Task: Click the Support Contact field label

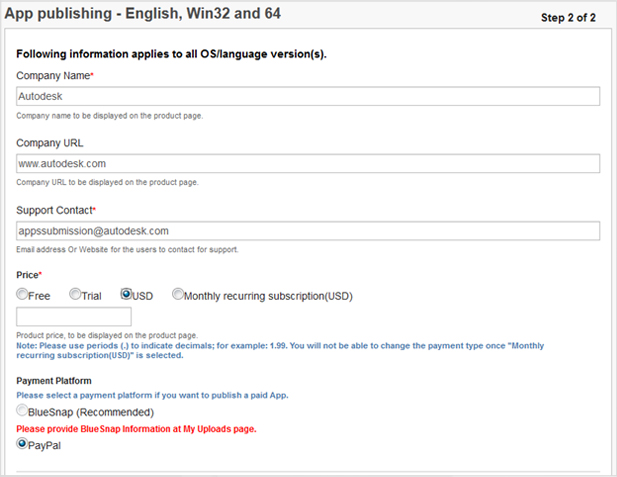Action: pos(56,210)
